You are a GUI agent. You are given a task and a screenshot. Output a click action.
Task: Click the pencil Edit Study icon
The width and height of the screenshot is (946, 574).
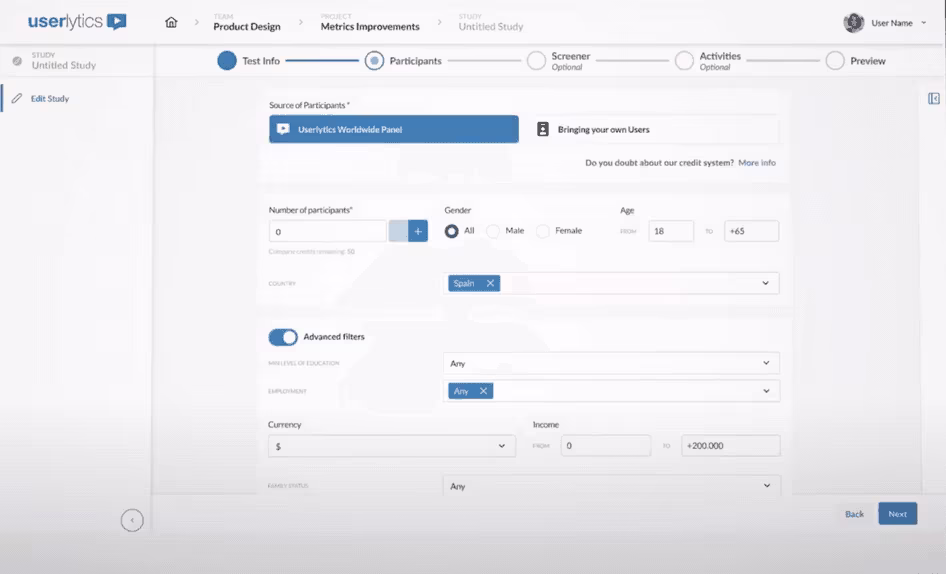click(17, 98)
